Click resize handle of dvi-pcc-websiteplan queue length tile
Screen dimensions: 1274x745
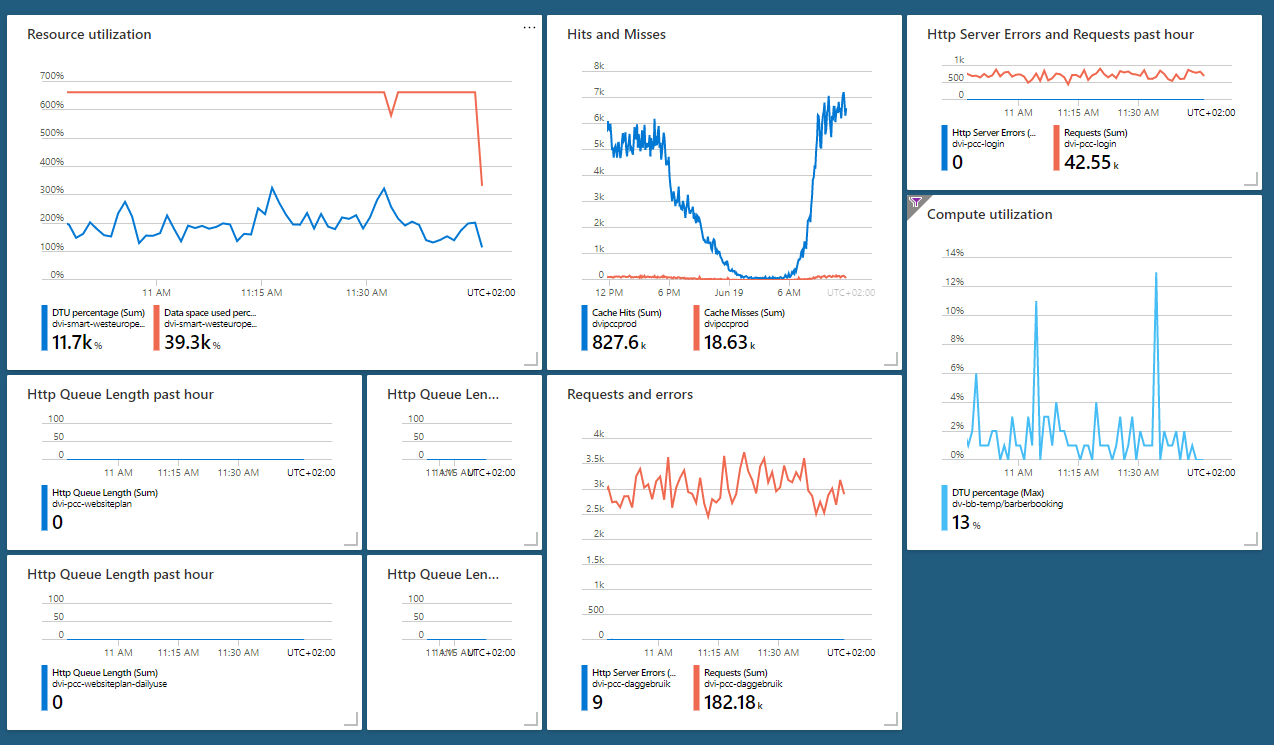click(350, 538)
